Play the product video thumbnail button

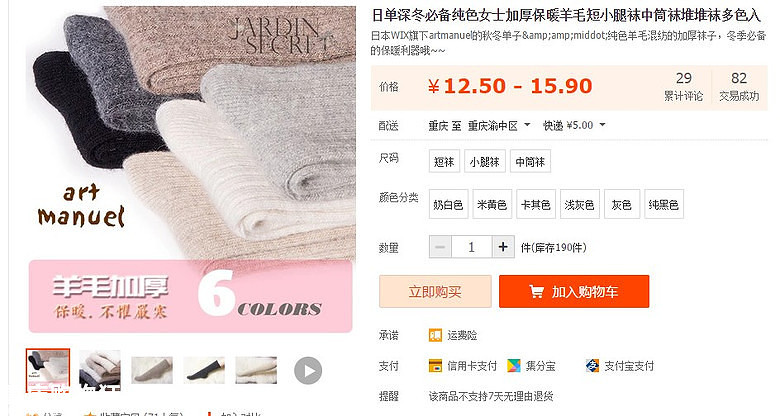308,371
